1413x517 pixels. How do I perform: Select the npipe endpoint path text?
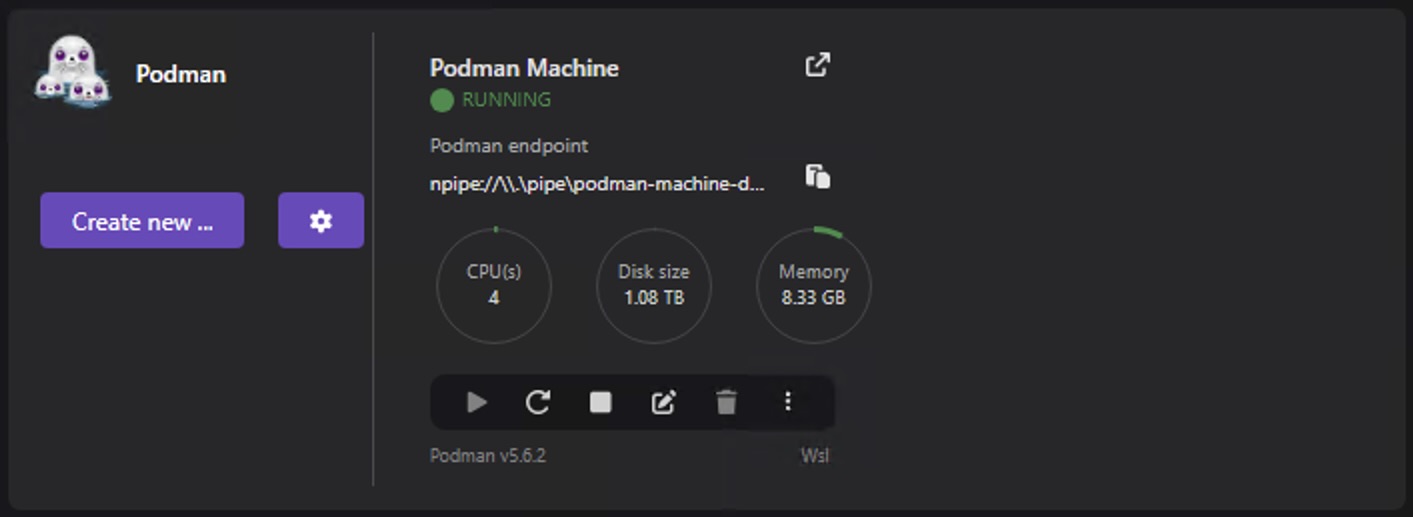(597, 184)
